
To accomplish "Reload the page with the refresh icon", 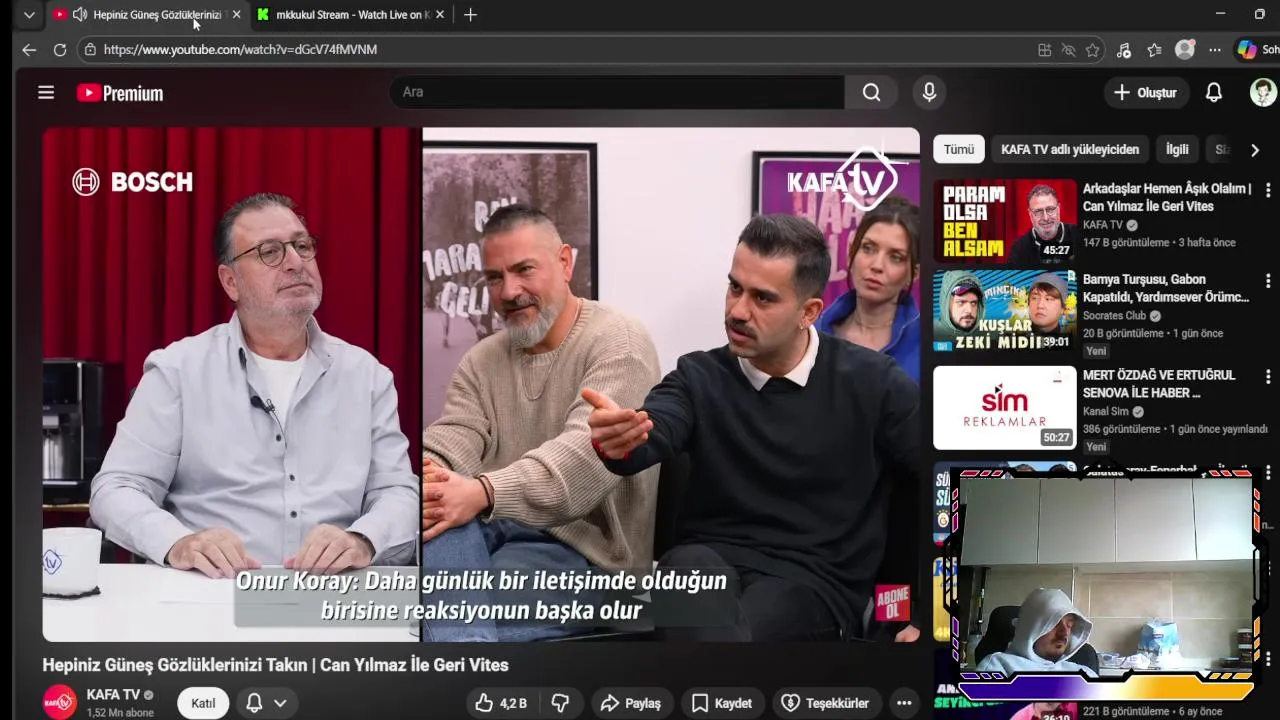I will pos(60,49).
